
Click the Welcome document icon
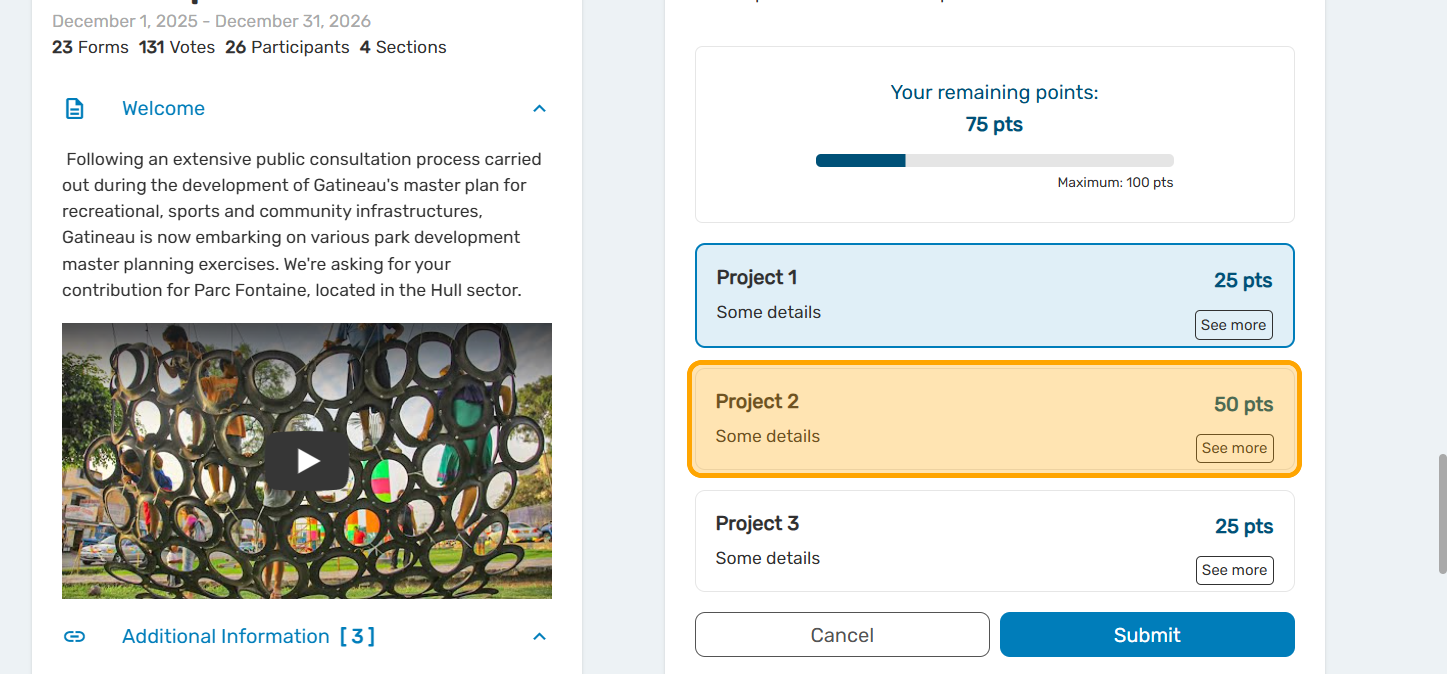[75, 109]
